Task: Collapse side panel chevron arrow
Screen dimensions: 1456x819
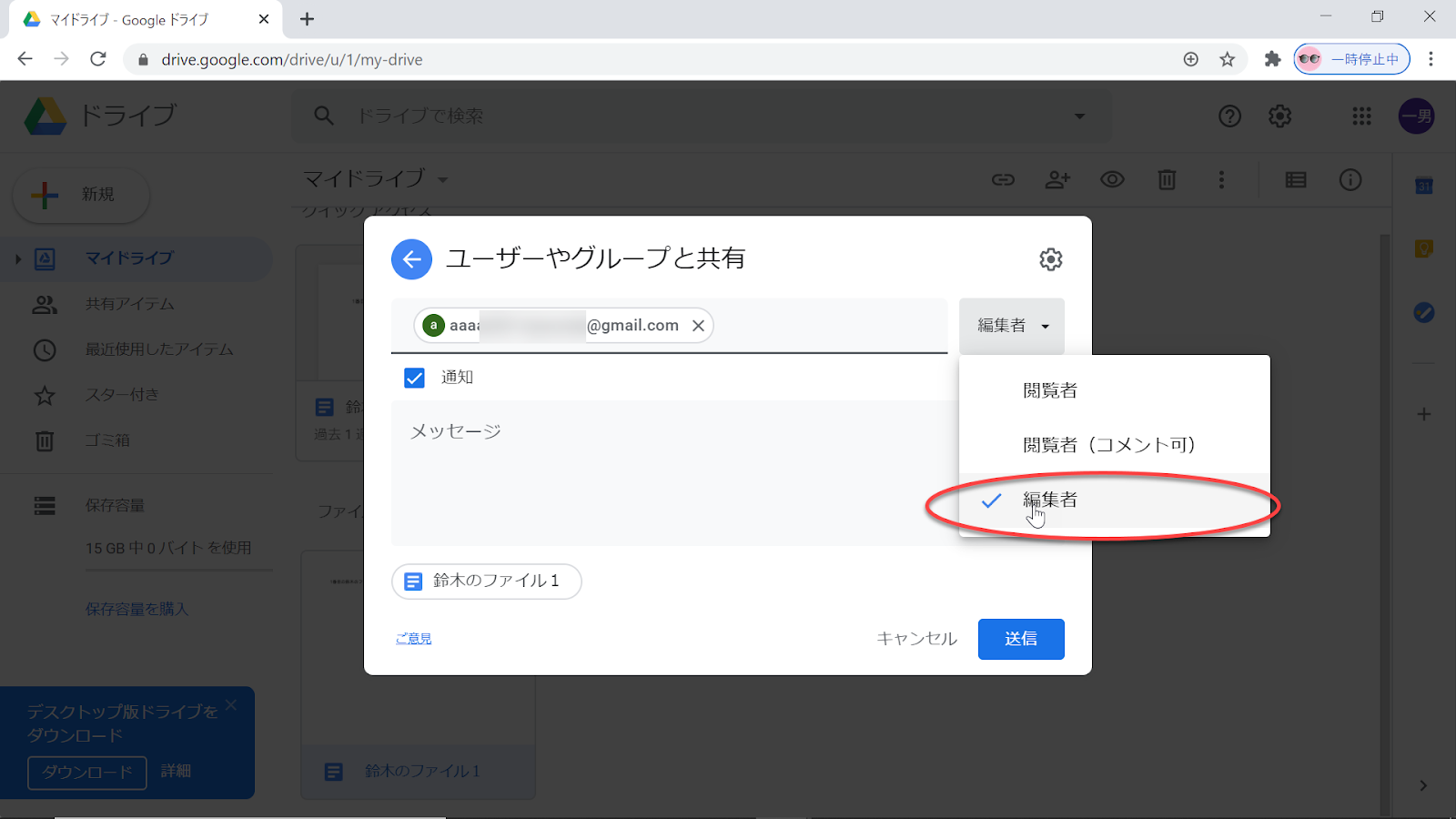Action: pyautogui.click(x=1423, y=785)
